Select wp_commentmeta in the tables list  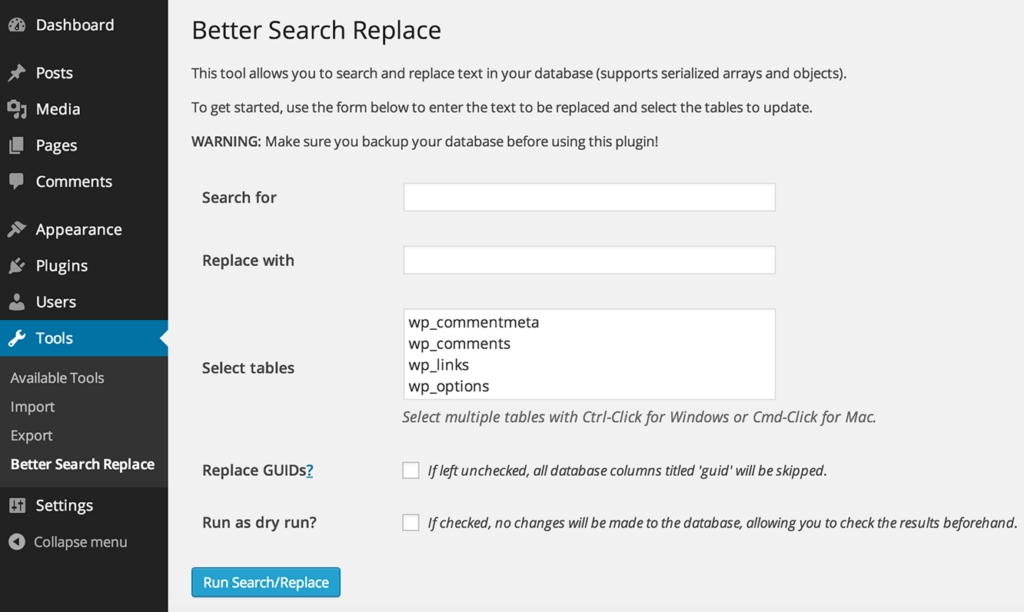coord(473,323)
